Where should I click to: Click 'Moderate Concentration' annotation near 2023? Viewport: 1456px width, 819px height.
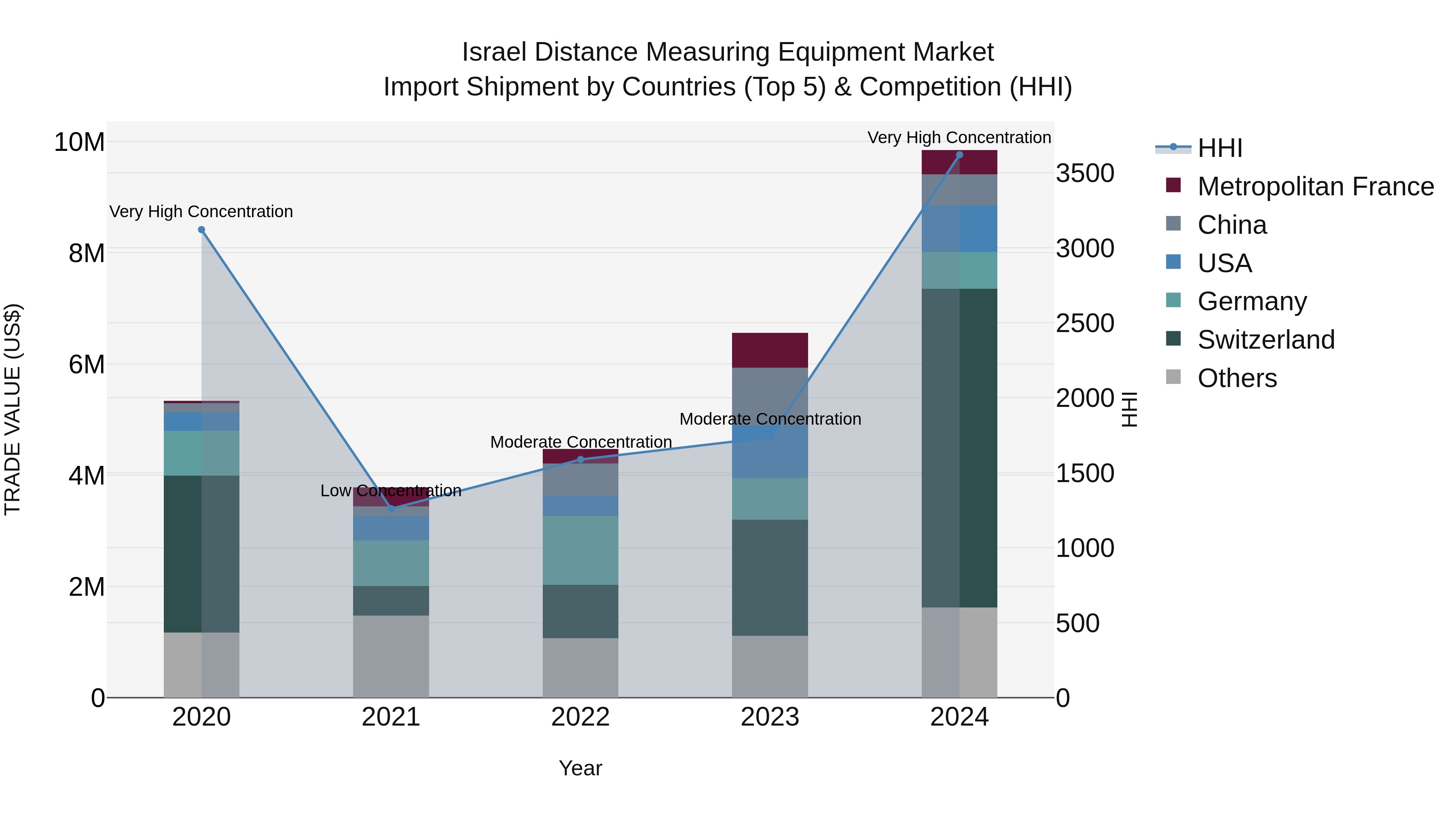770,419
